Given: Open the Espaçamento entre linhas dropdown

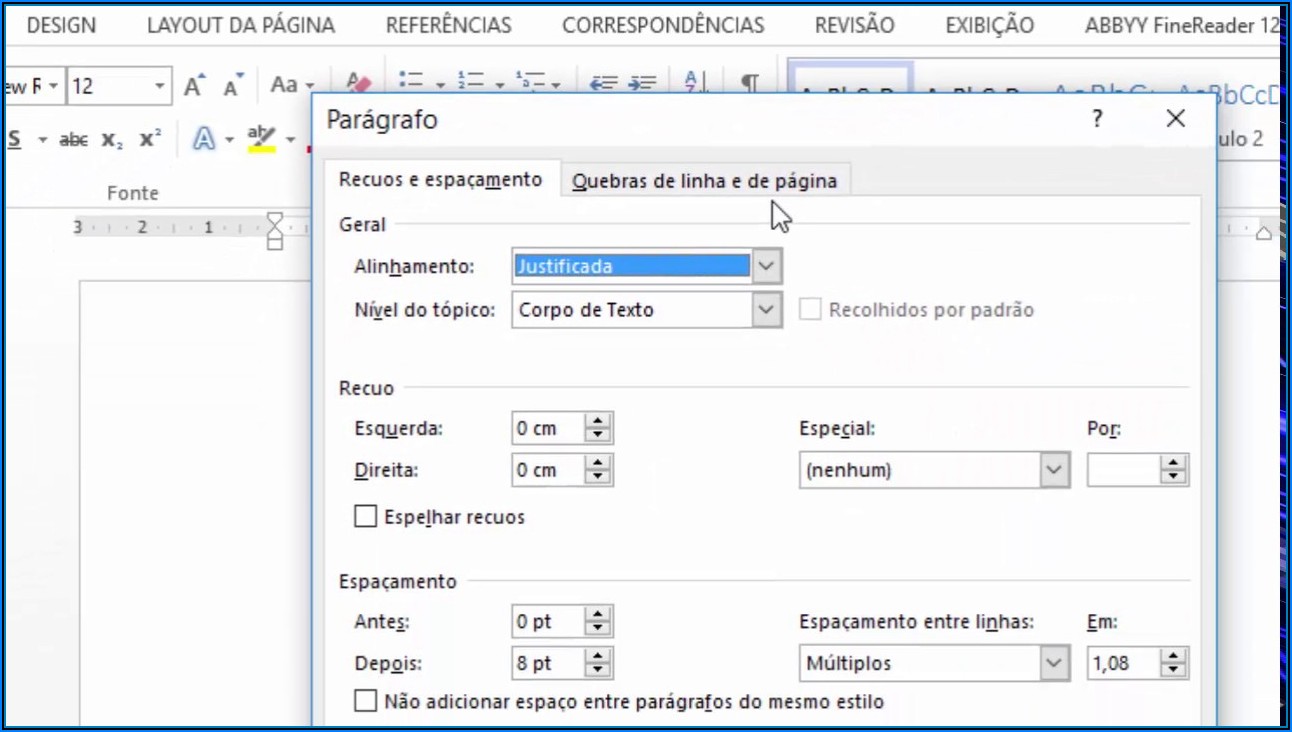Looking at the screenshot, I should [1054, 663].
